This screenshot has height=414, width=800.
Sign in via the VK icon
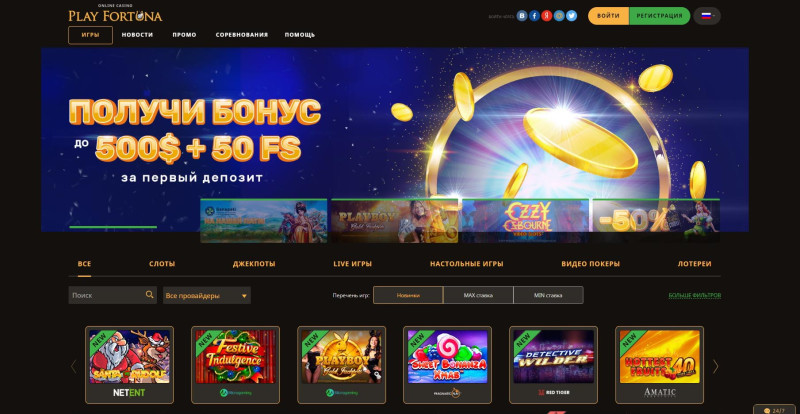pos(521,16)
